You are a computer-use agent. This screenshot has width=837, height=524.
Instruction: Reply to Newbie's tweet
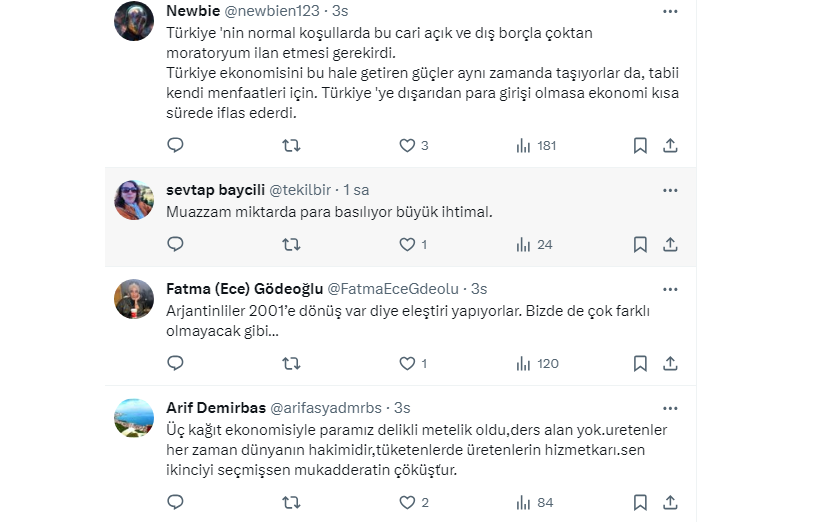coord(175,146)
